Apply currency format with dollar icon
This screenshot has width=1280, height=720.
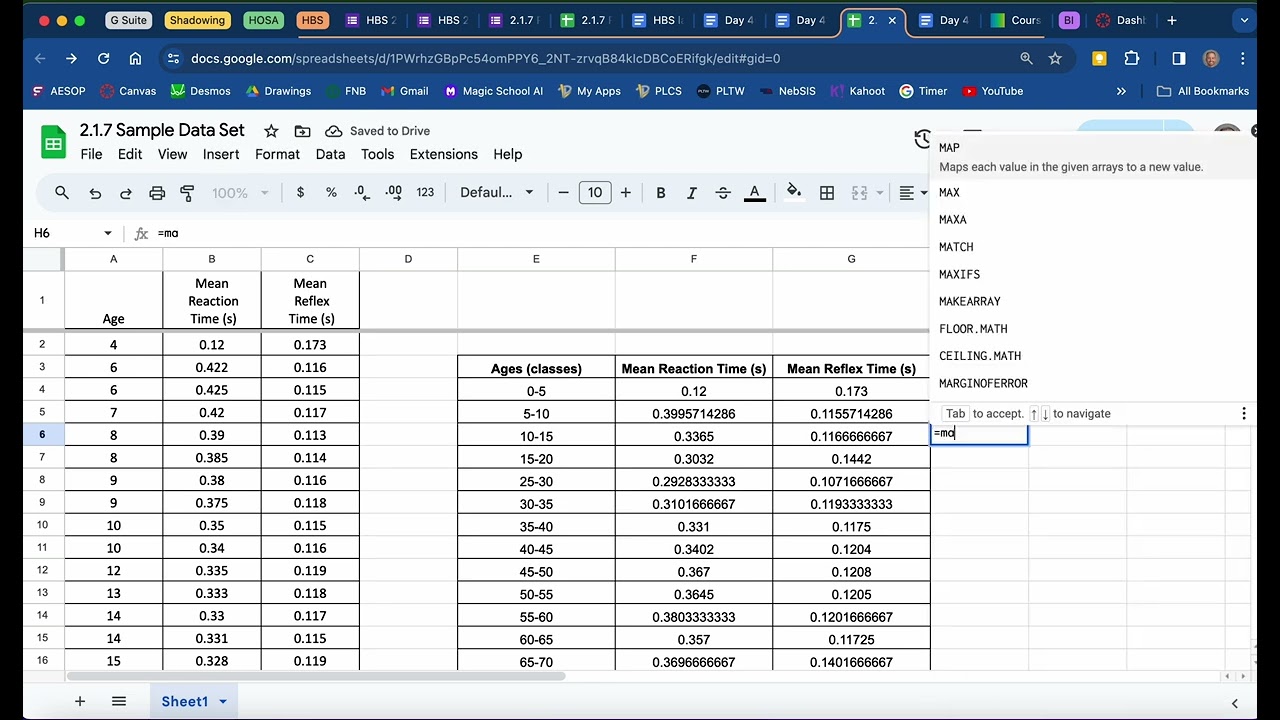(x=300, y=193)
